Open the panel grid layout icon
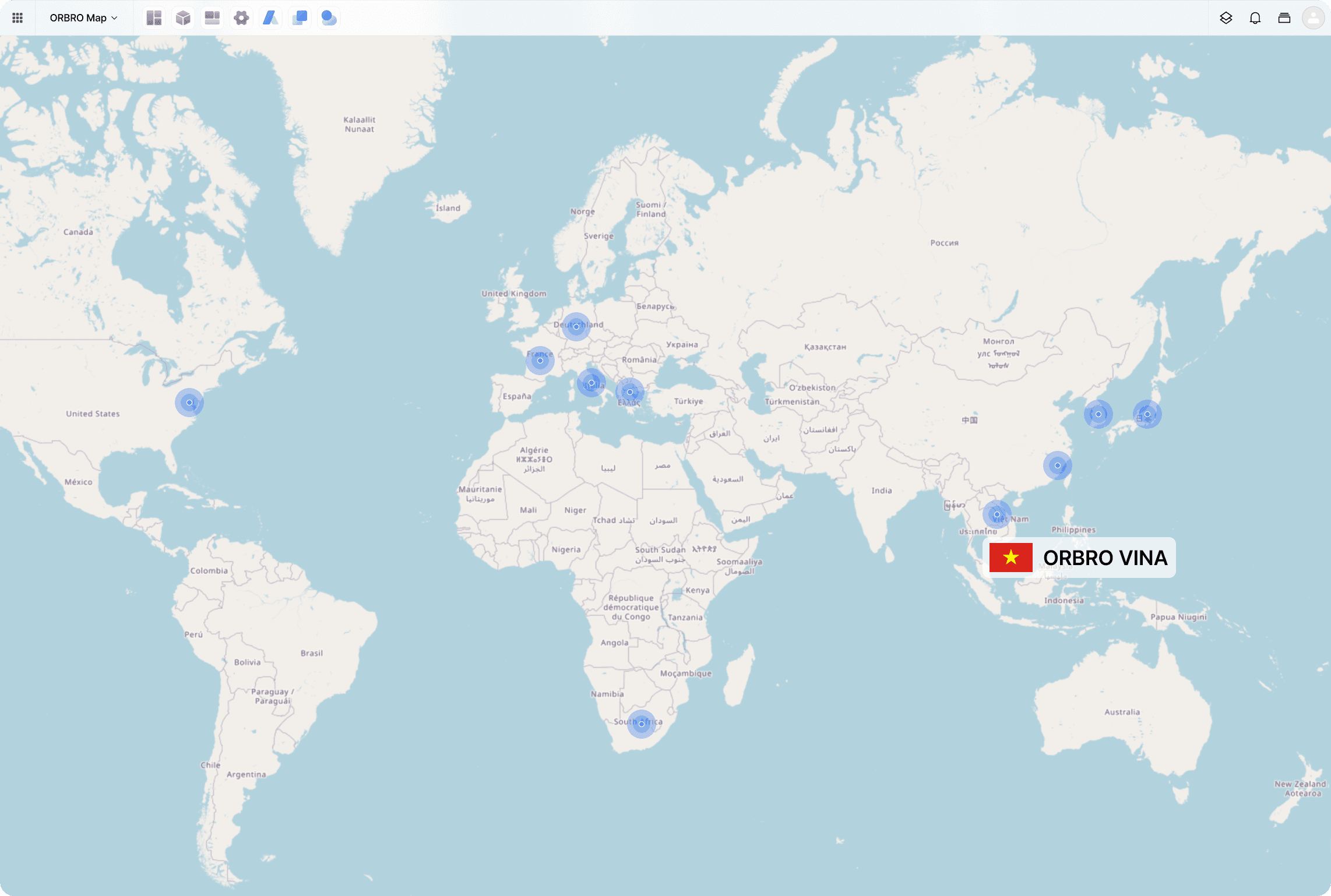 (x=212, y=18)
